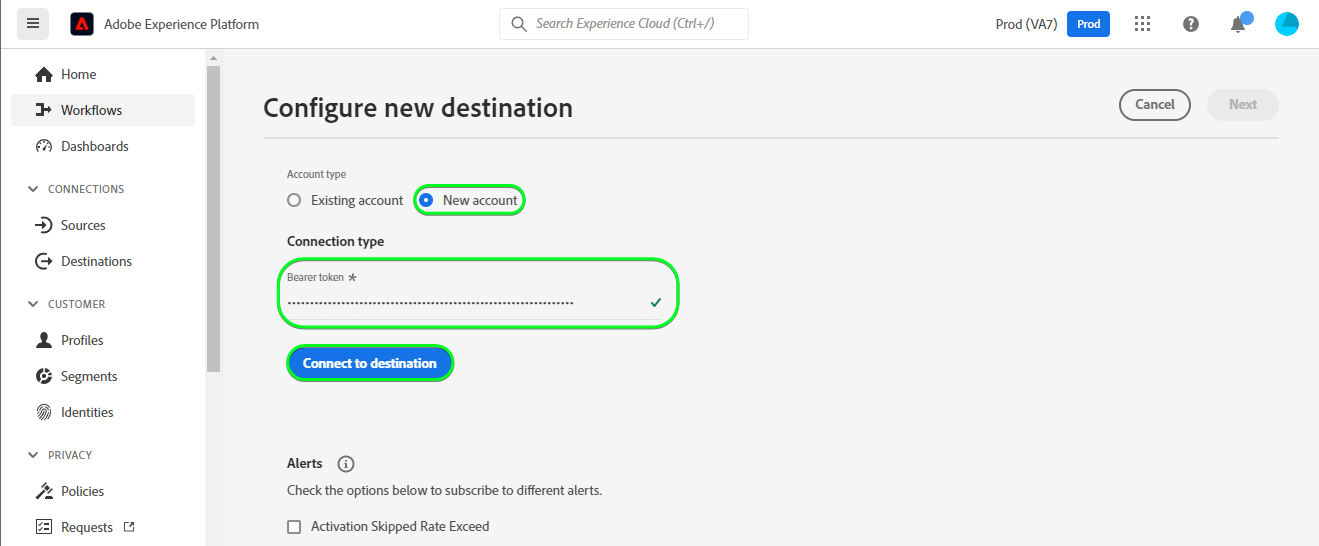1319x546 pixels.
Task: Click the Identities fingerprint icon
Action: click(43, 412)
